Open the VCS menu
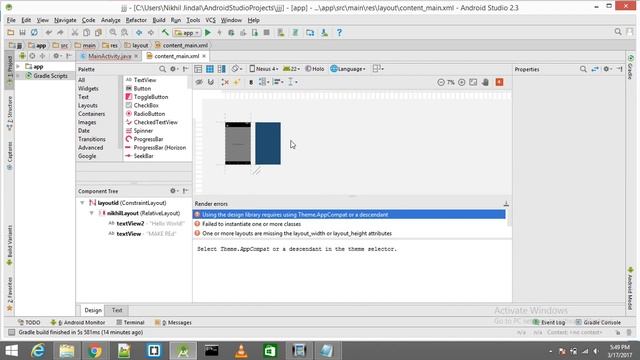The width and height of the screenshot is (640, 360). [x=210, y=20]
